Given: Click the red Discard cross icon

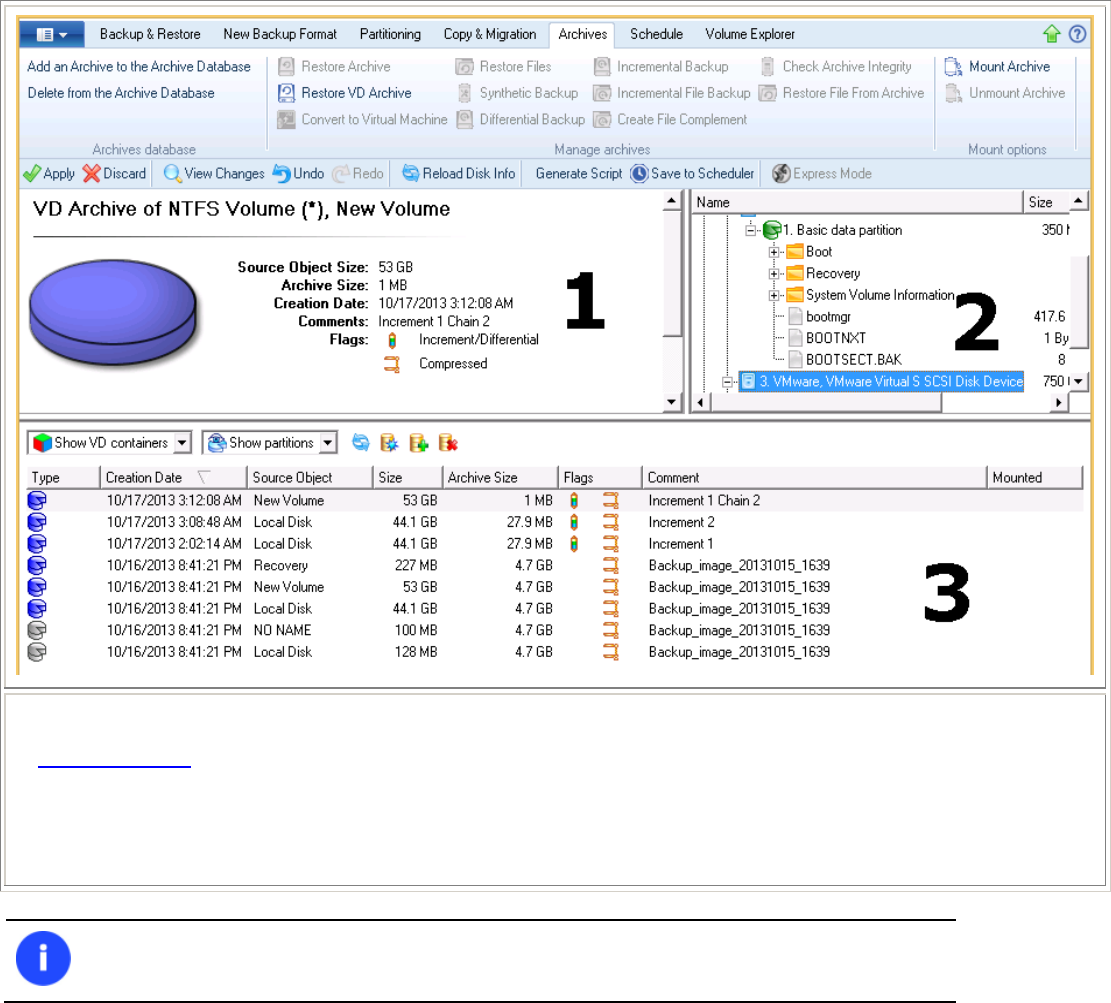Looking at the screenshot, I should 91,174.
